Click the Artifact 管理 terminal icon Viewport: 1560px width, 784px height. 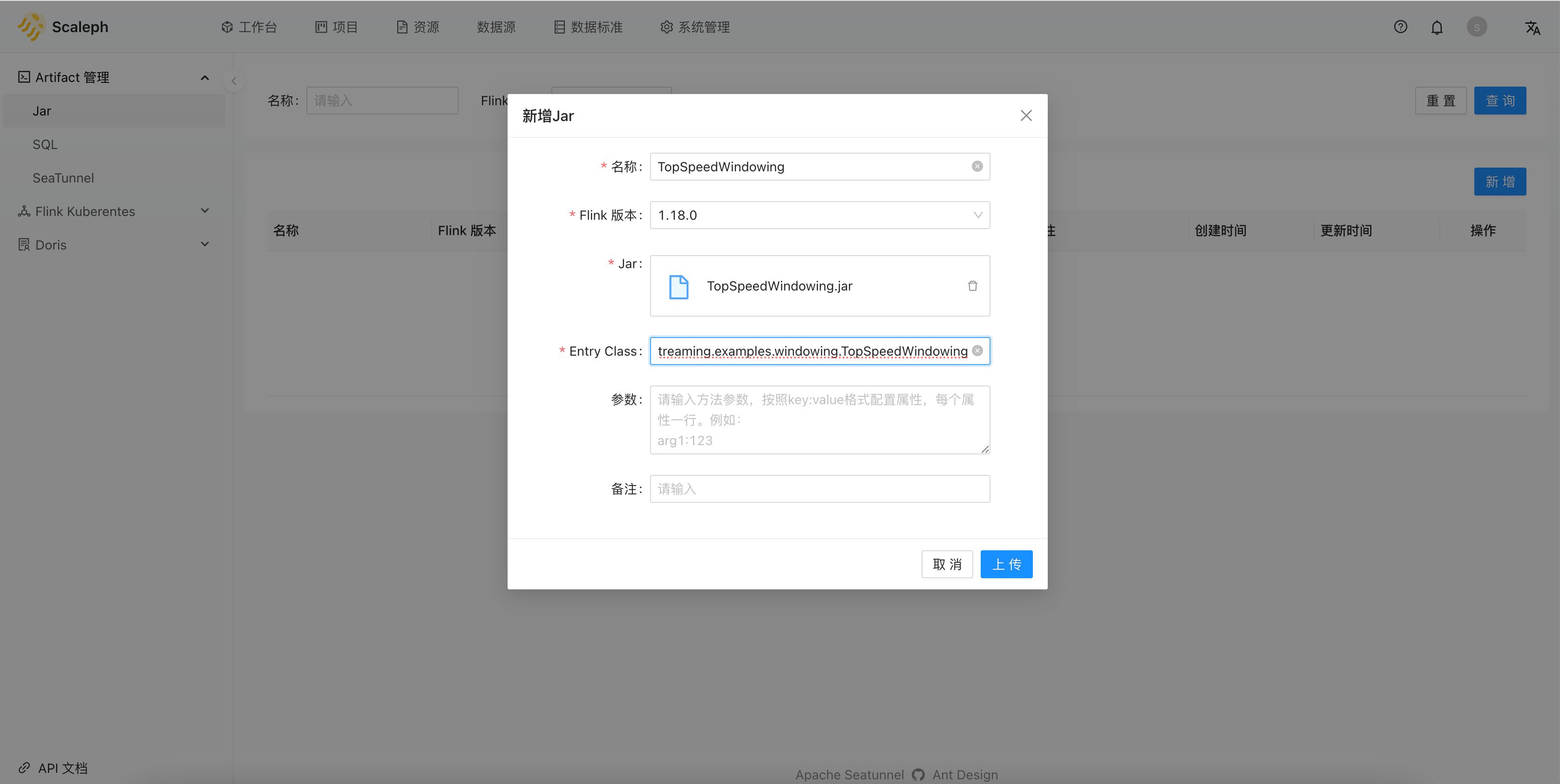click(x=24, y=77)
